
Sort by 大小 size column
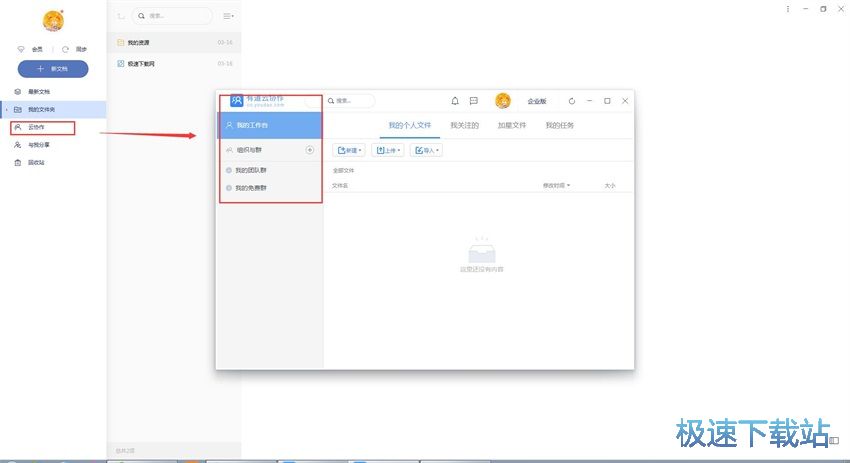click(610, 186)
